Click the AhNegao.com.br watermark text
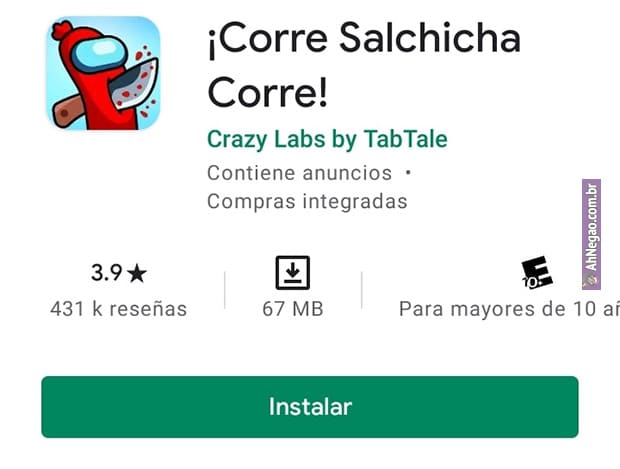Image resolution: width=620 pixels, height=469 pixels. (x=592, y=228)
